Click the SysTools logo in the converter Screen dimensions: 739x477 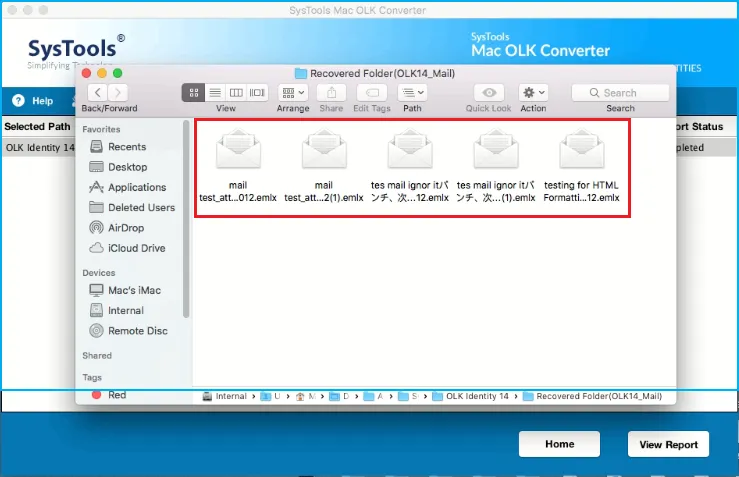click(76, 51)
